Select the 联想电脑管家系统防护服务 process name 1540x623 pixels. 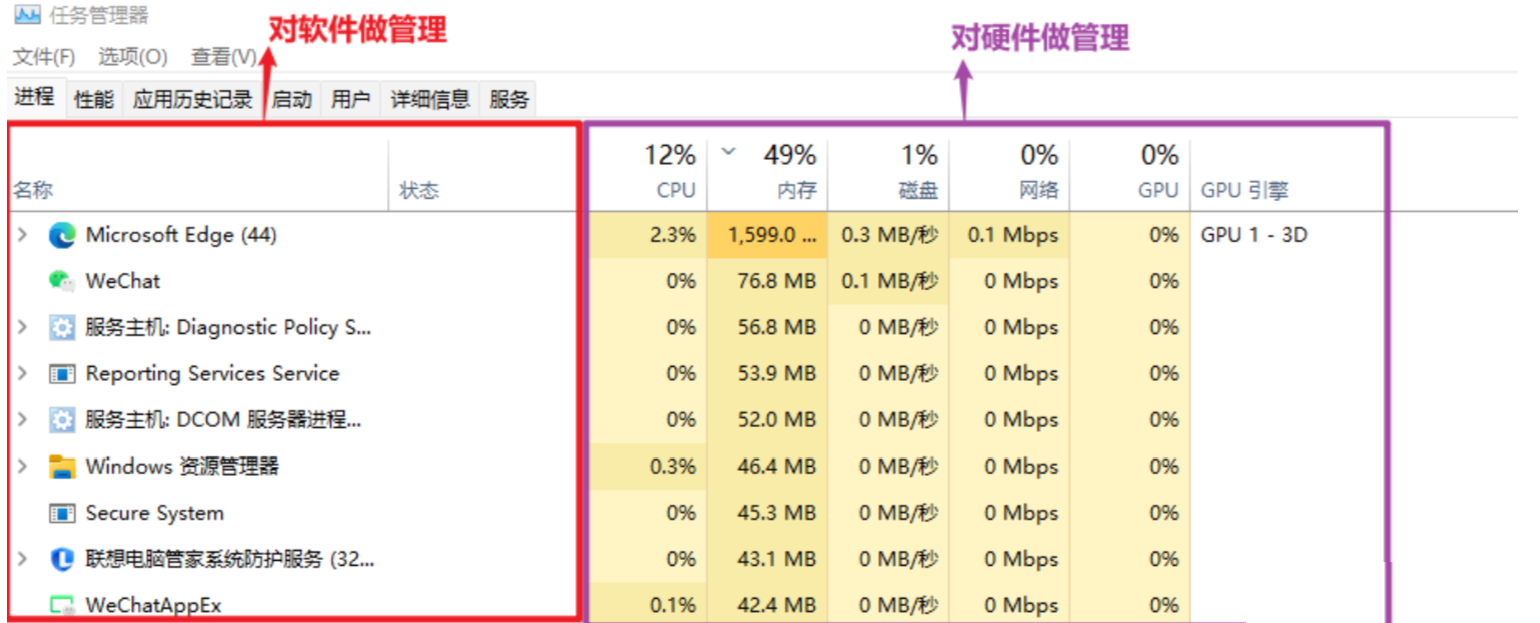(x=230, y=559)
